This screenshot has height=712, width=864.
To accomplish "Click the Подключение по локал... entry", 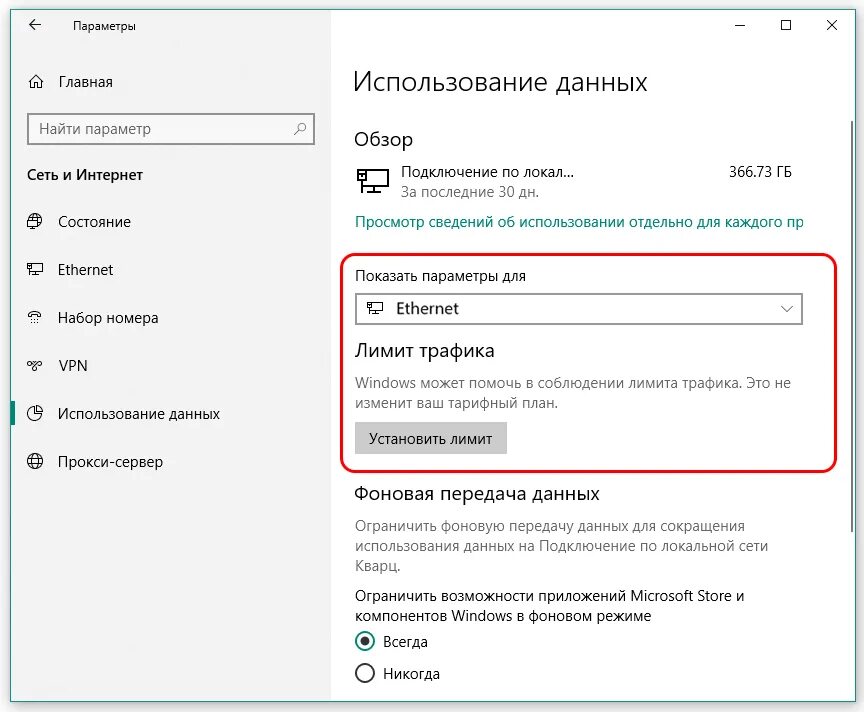I will pyautogui.click(x=488, y=171).
